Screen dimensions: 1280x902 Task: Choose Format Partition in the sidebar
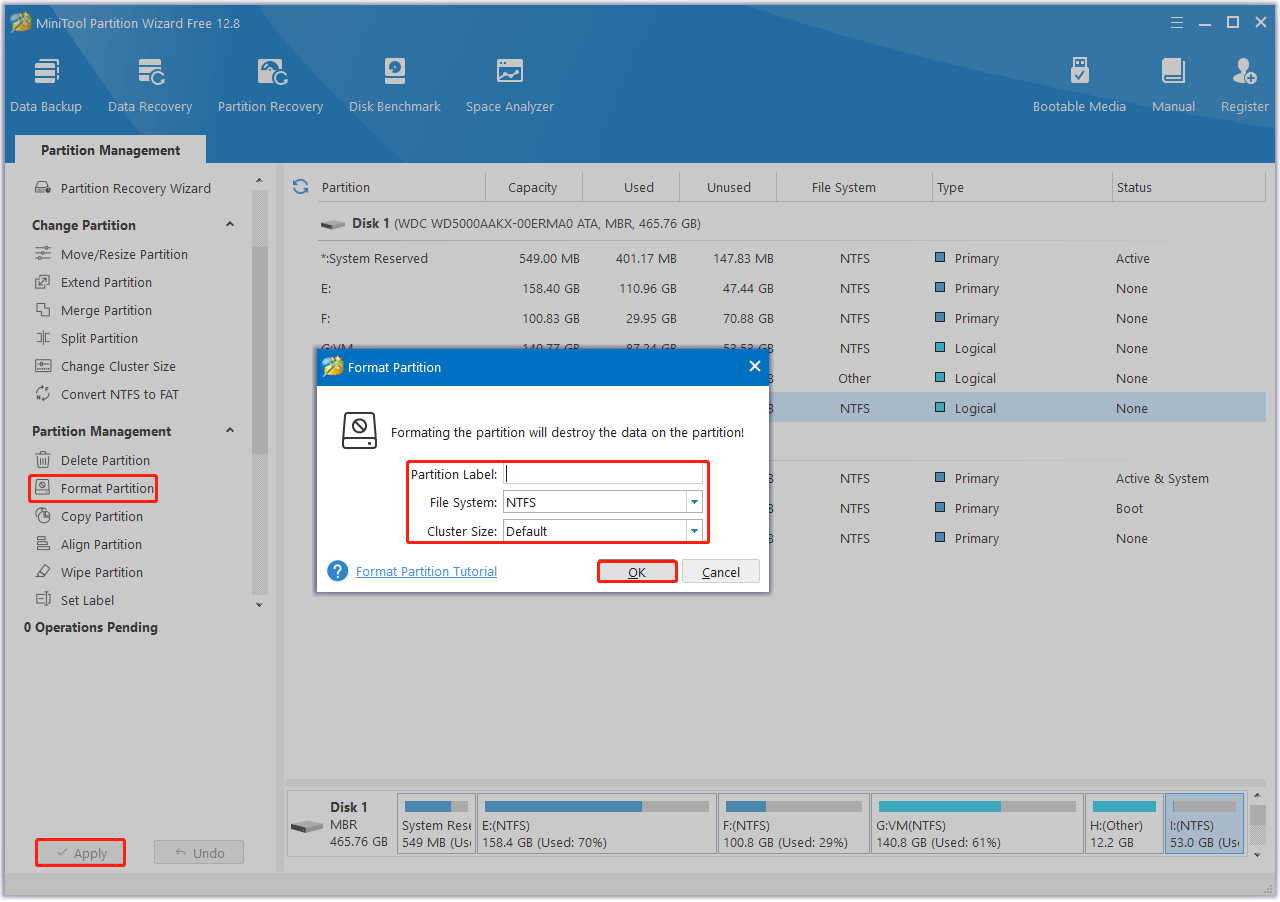pos(107,488)
